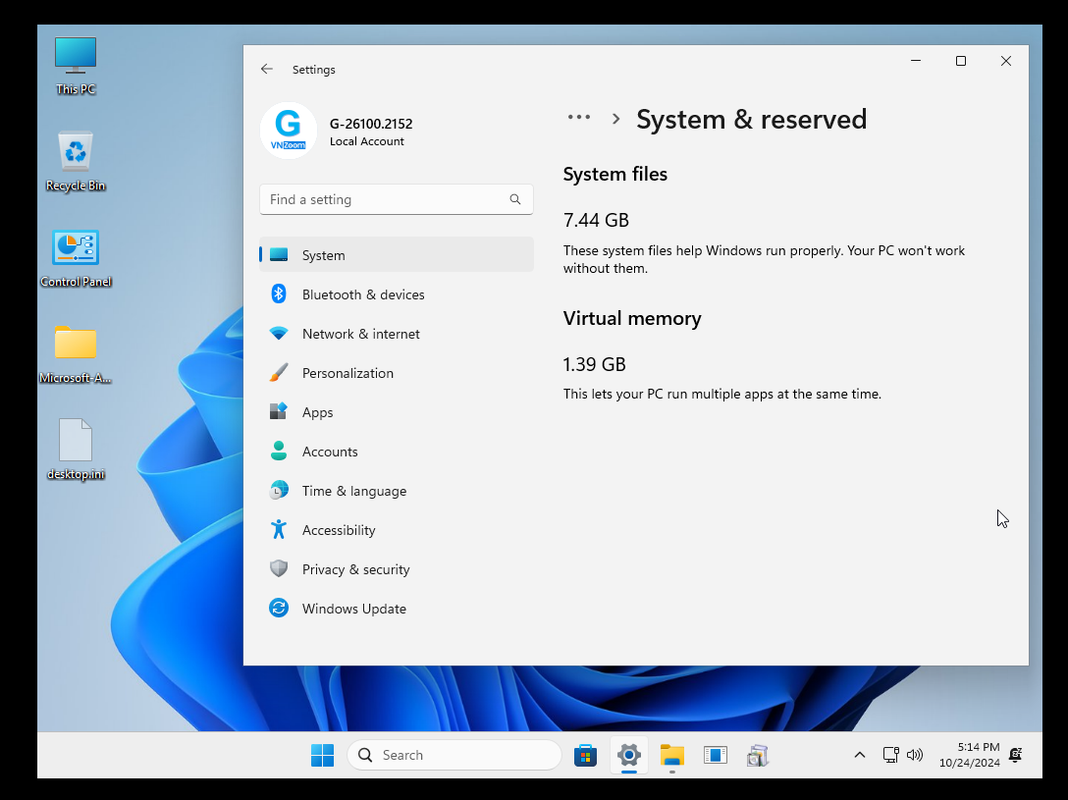Minimize the Settings window
Screen dimensions: 1068x800
point(915,61)
